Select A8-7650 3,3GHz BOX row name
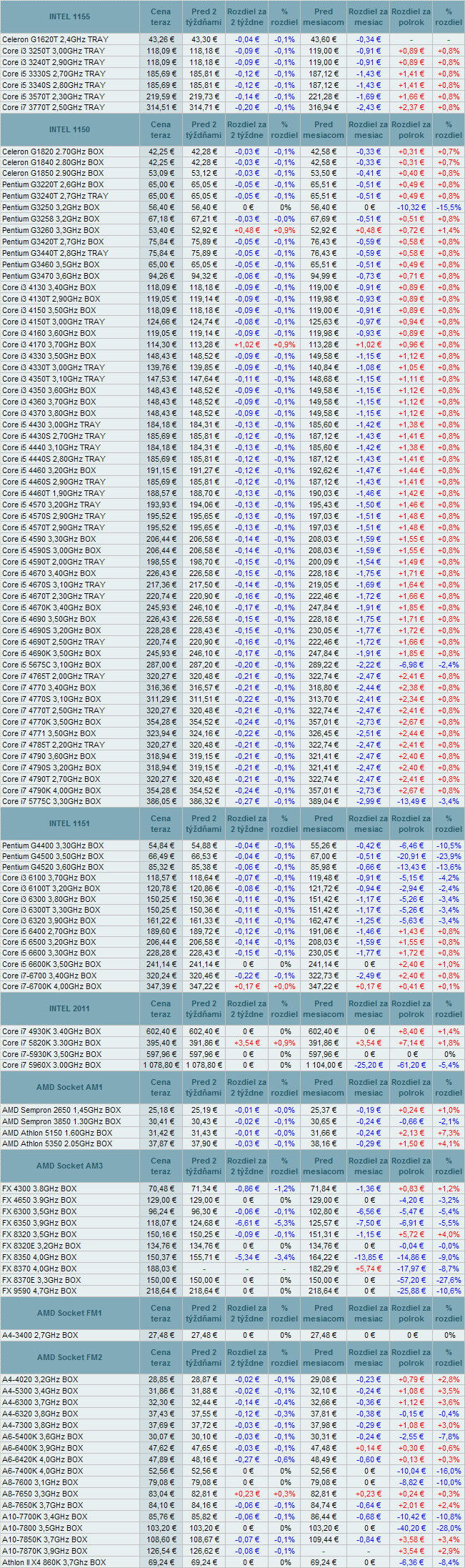This screenshot has height=1568, width=465. [x=40, y=1494]
